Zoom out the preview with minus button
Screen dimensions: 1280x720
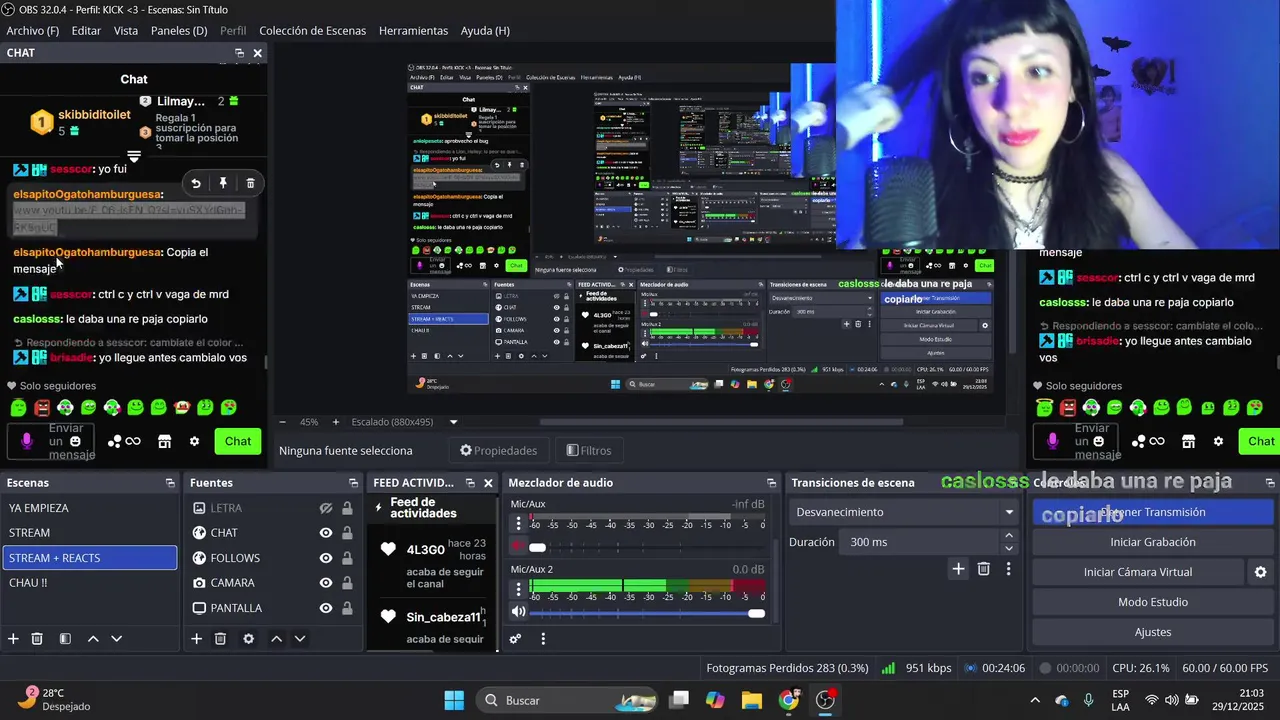point(283,422)
